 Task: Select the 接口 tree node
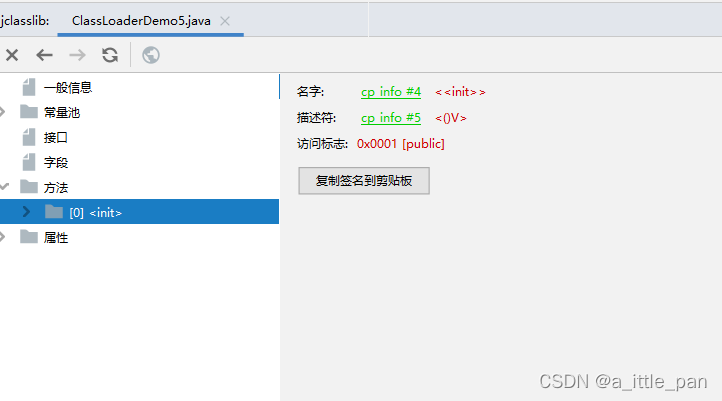[56, 137]
